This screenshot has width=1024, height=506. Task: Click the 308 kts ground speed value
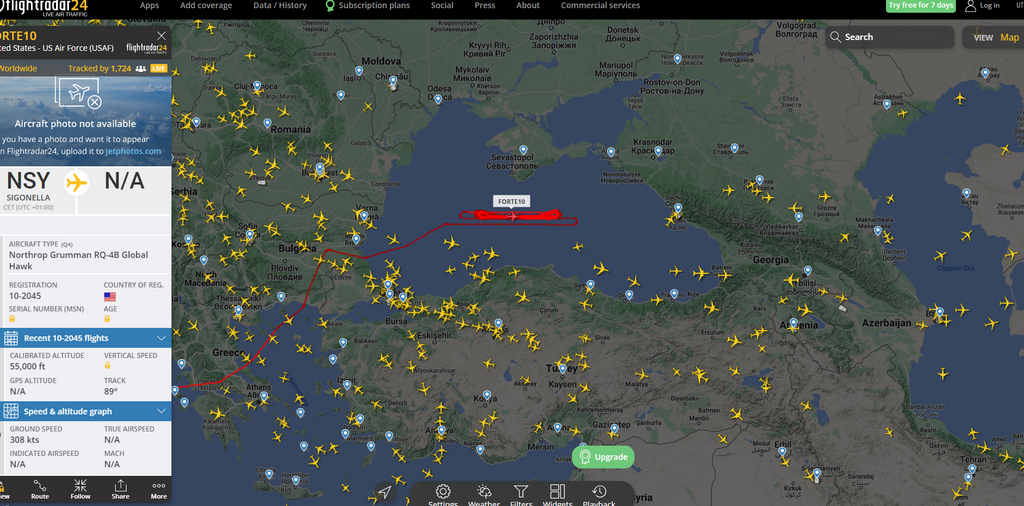click(x=25, y=440)
